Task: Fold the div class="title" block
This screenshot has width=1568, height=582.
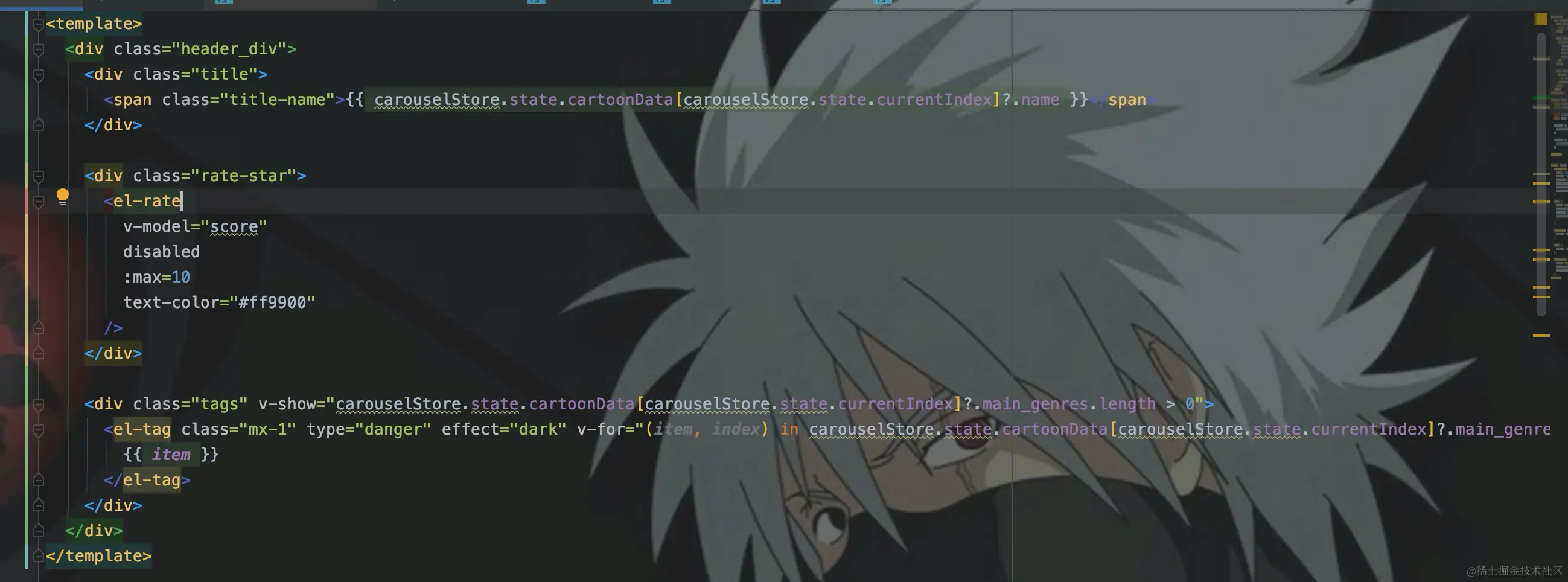Action: (x=39, y=75)
